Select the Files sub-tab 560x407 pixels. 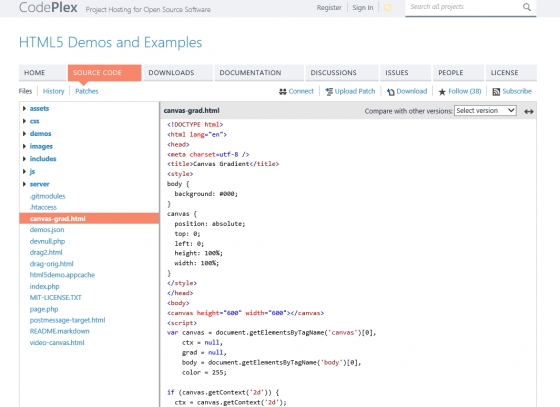click(25, 91)
